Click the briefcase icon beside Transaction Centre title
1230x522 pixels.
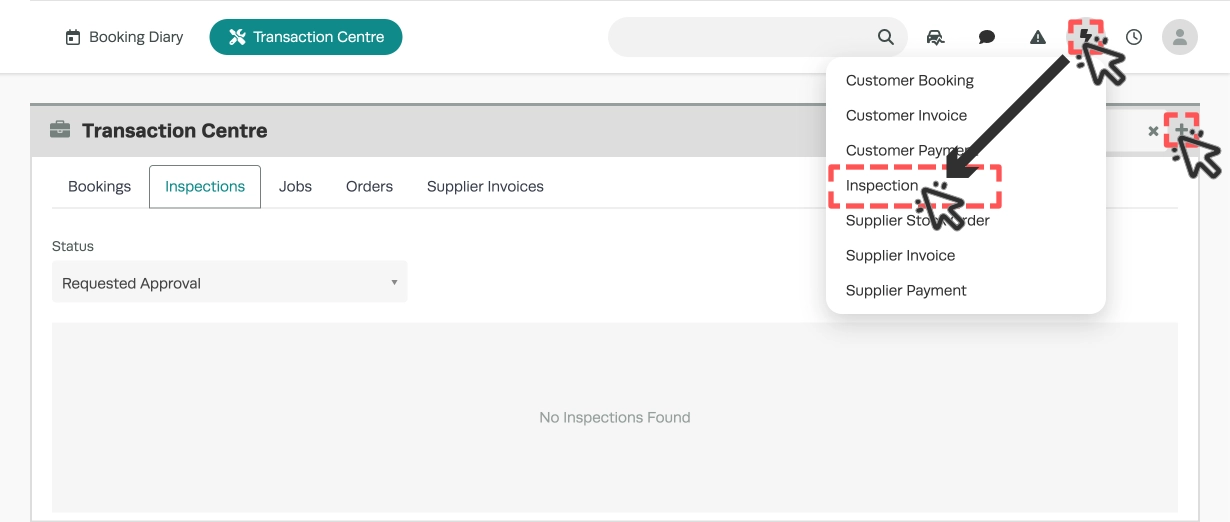60,130
